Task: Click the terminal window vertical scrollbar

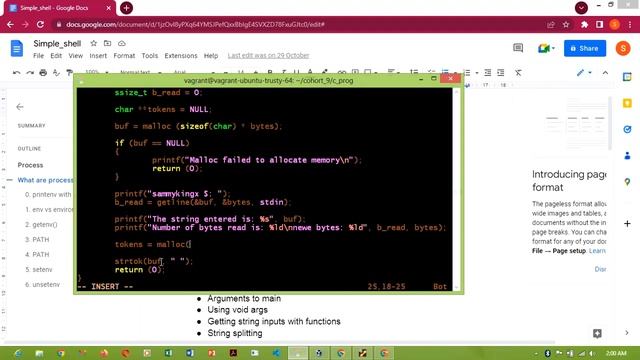Action: pyautogui.click(x=456, y=189)
